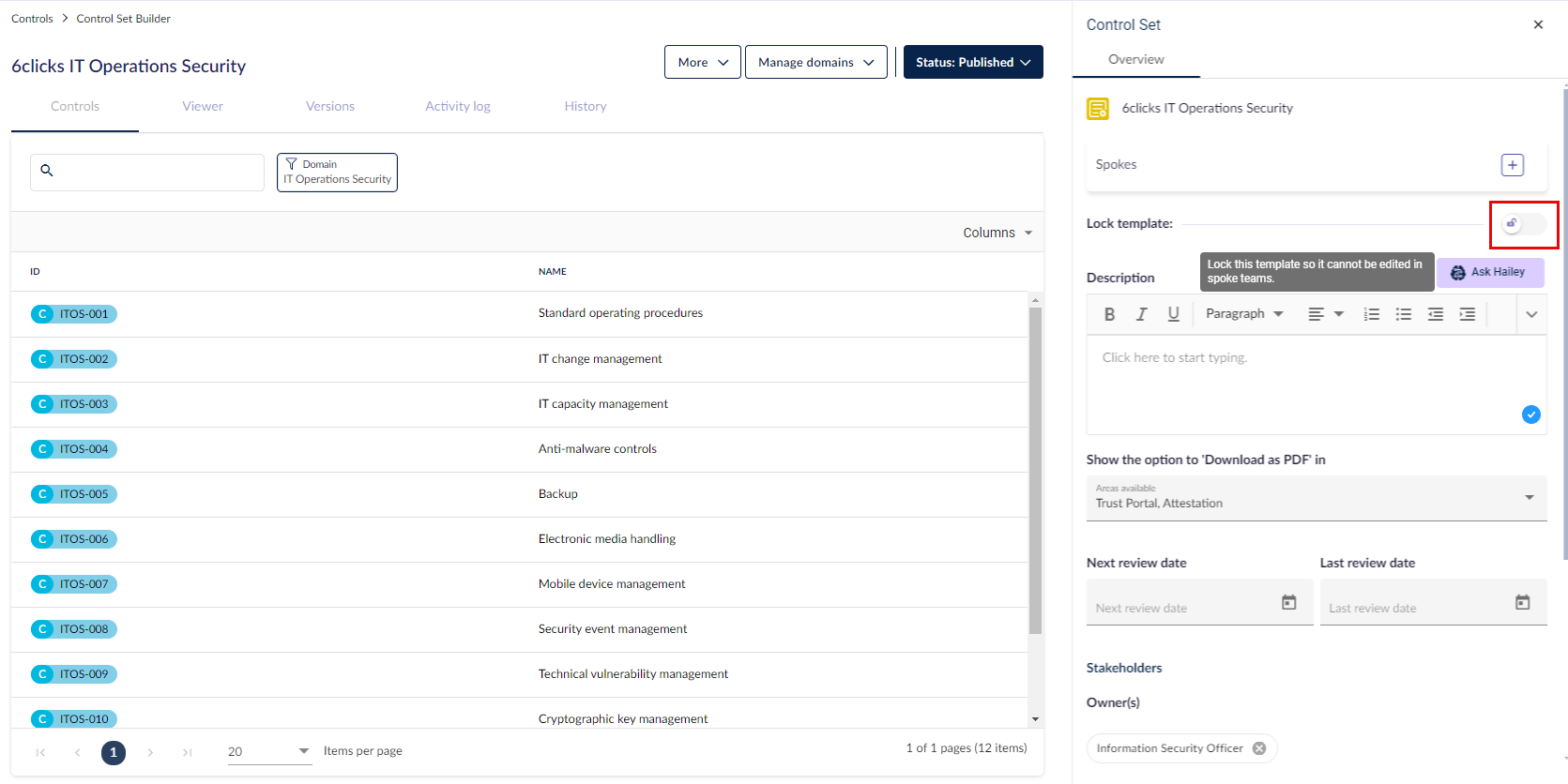Open the Activity log tab
The width and height of the screenshot is (1568, 784).
click(458, 107)
